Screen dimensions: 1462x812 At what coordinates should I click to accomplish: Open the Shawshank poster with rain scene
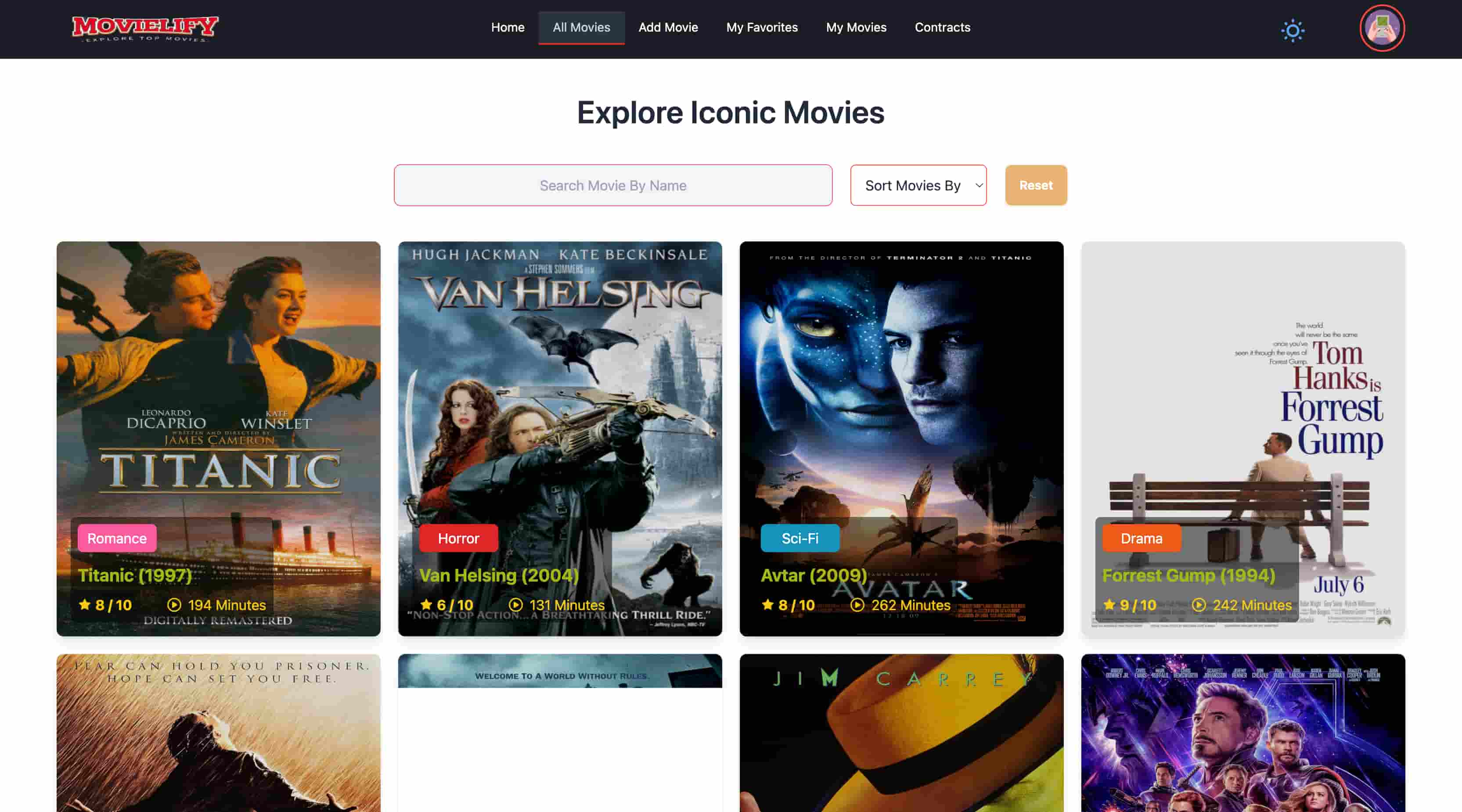219,733
